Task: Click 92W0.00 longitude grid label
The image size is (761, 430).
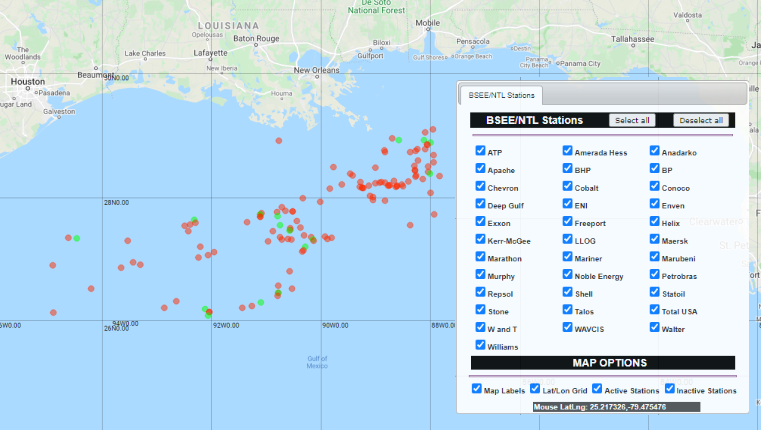Action: [226, 326]
